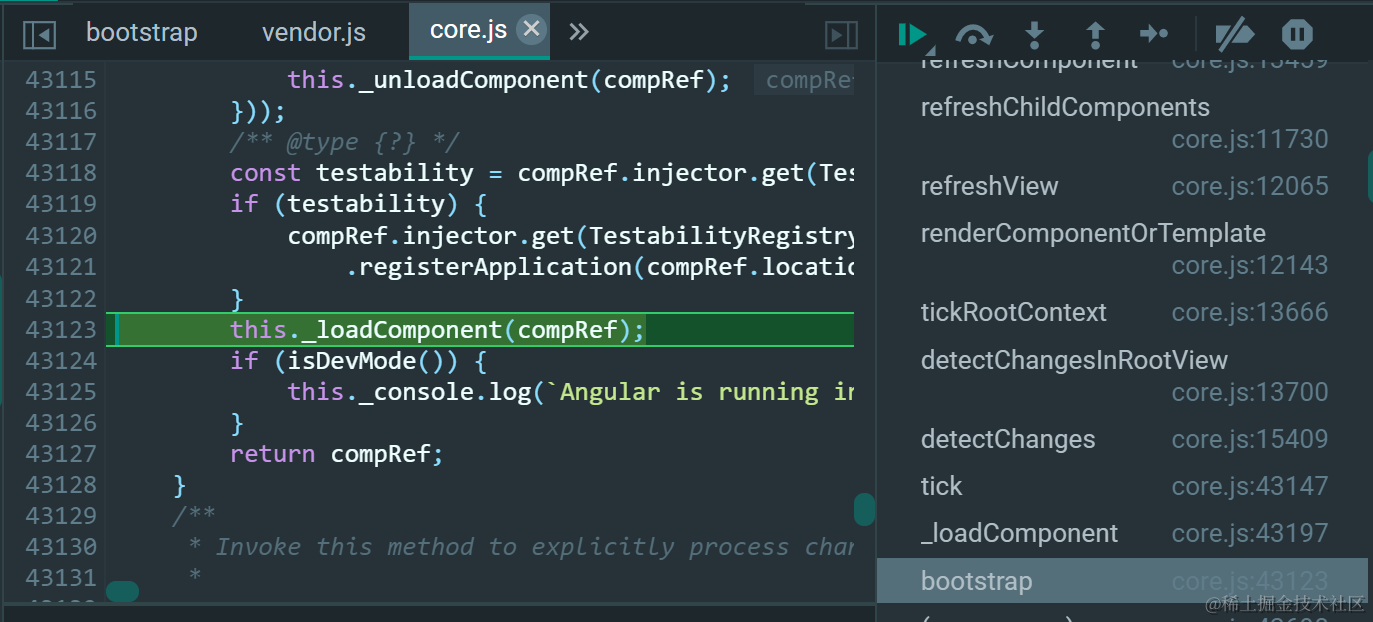
Task: Click line number 43119 in the gutter
Action: [61, 204]
